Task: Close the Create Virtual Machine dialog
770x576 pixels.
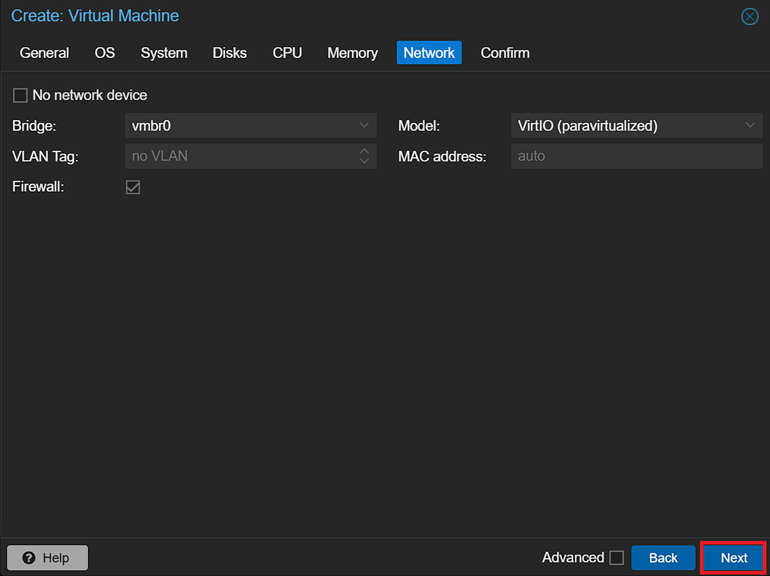Action: 749,17
